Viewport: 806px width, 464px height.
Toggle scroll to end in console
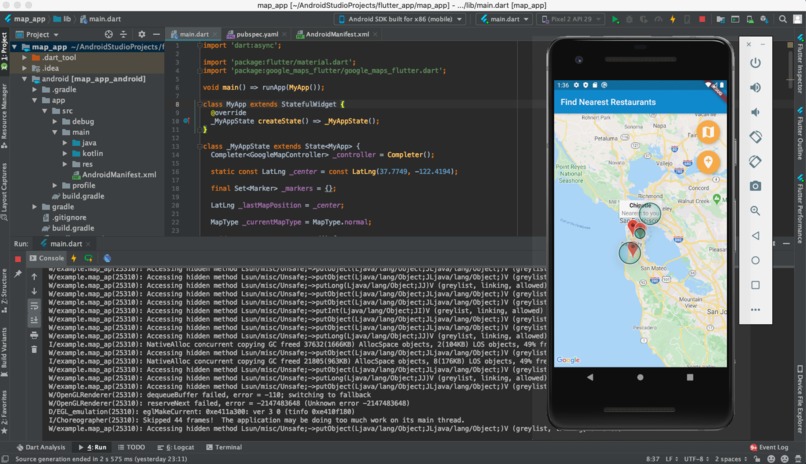pos(34,320)
